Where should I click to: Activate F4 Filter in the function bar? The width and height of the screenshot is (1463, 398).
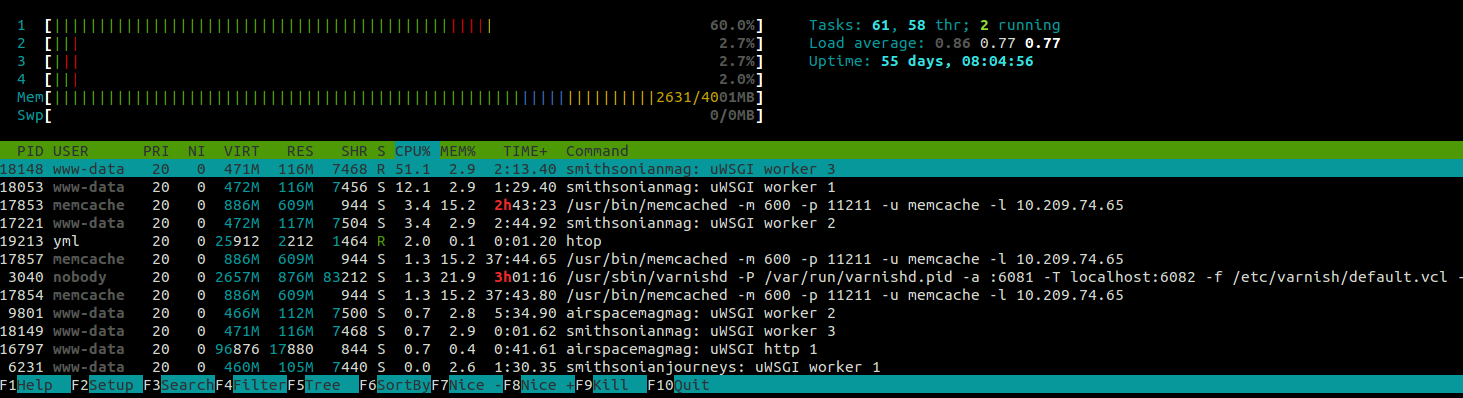pos(251,385)
